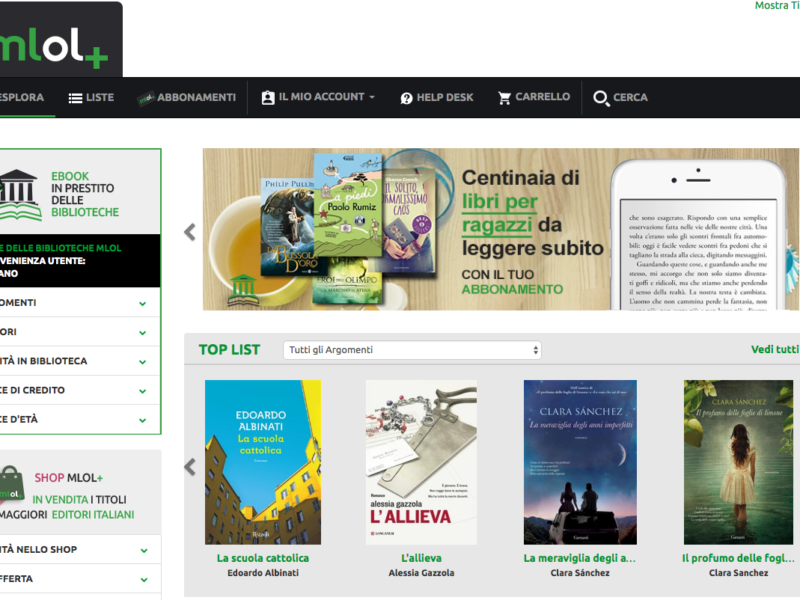
Task: Expand the second sidebar section ending in 'ORI'
Action: [x=142, y=333]
